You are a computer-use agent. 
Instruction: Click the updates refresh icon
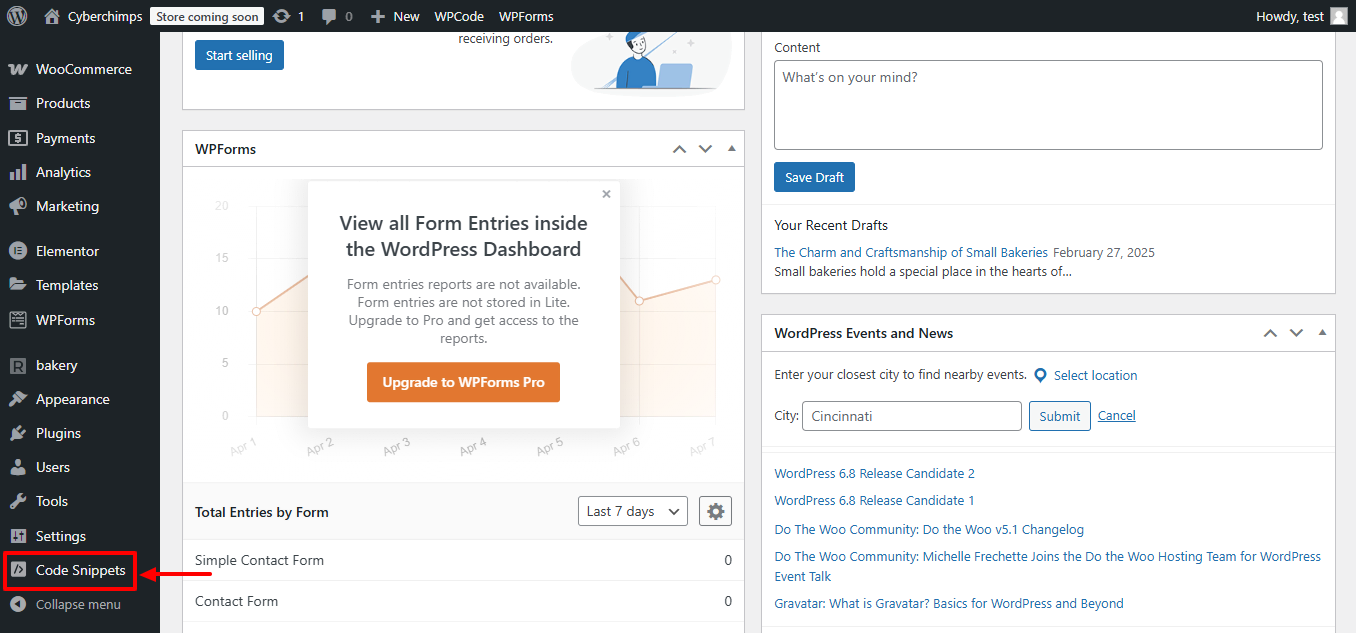click(281, 16)
